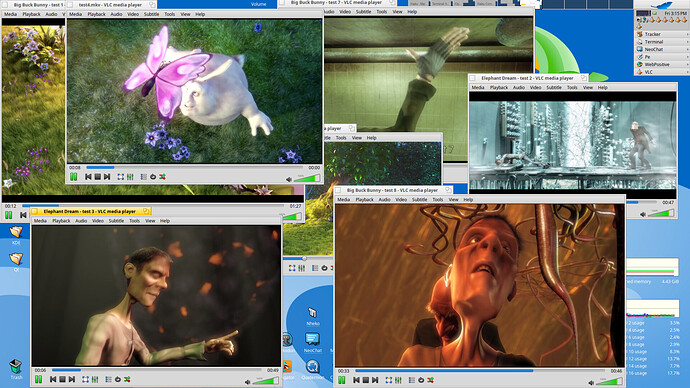Pause playback in Big Buck Bunny test 8
The image size is (690, 388).
[x=341, y=380]
